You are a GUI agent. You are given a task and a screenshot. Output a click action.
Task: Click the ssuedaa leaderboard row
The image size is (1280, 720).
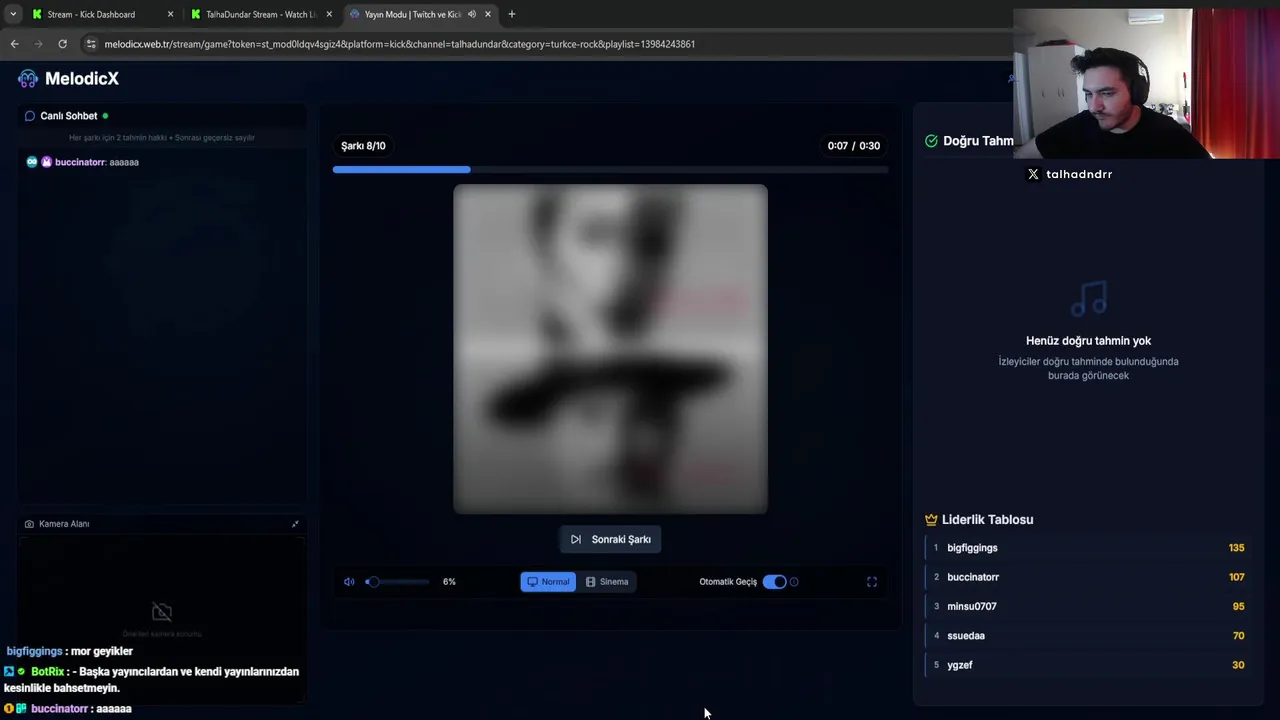point(1088,635)
